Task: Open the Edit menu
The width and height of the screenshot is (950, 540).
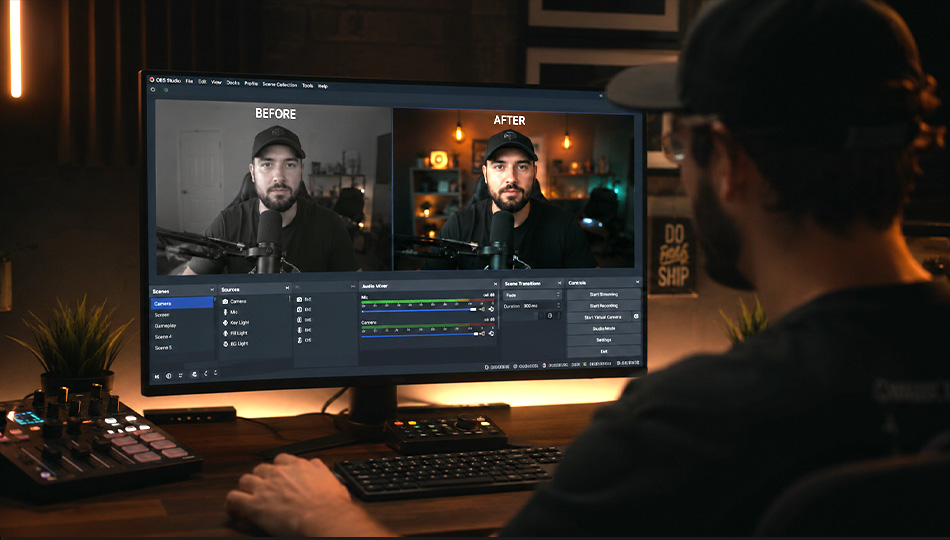Action: coord(202,82)
